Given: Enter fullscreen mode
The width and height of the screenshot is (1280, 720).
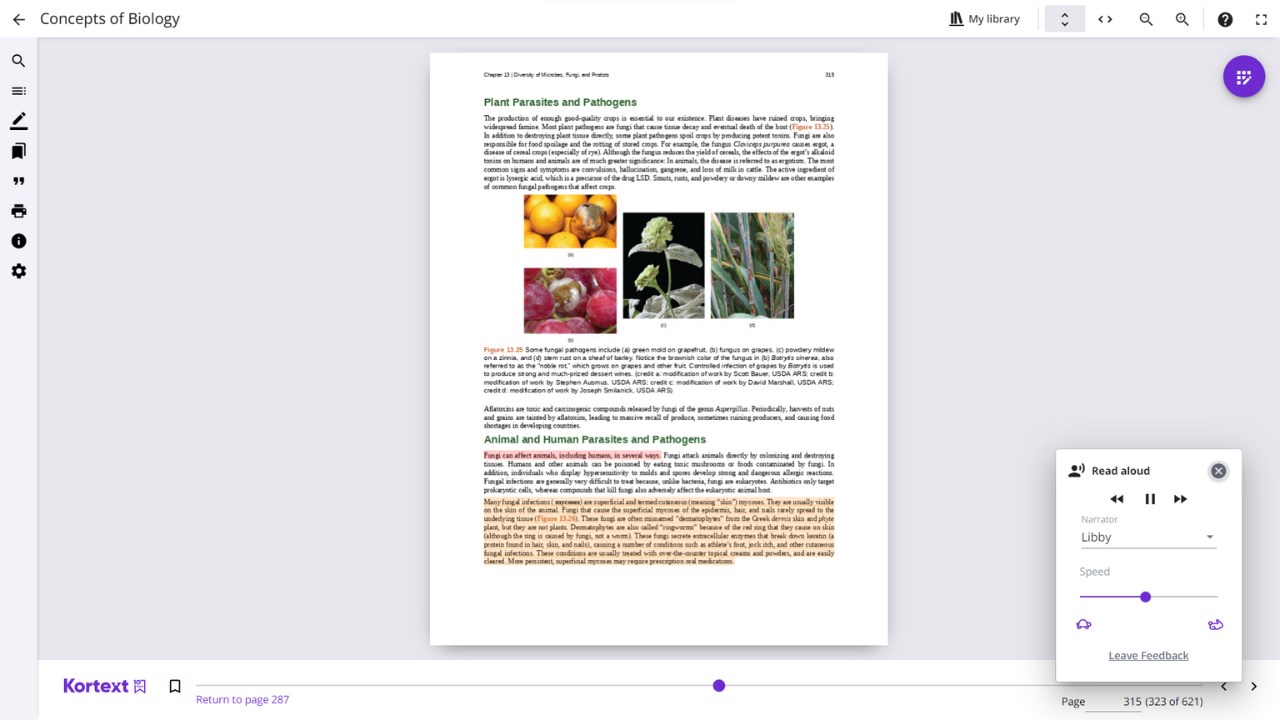Looking at the screenshot, I should pyautogui.click(x=1261, y=19).
